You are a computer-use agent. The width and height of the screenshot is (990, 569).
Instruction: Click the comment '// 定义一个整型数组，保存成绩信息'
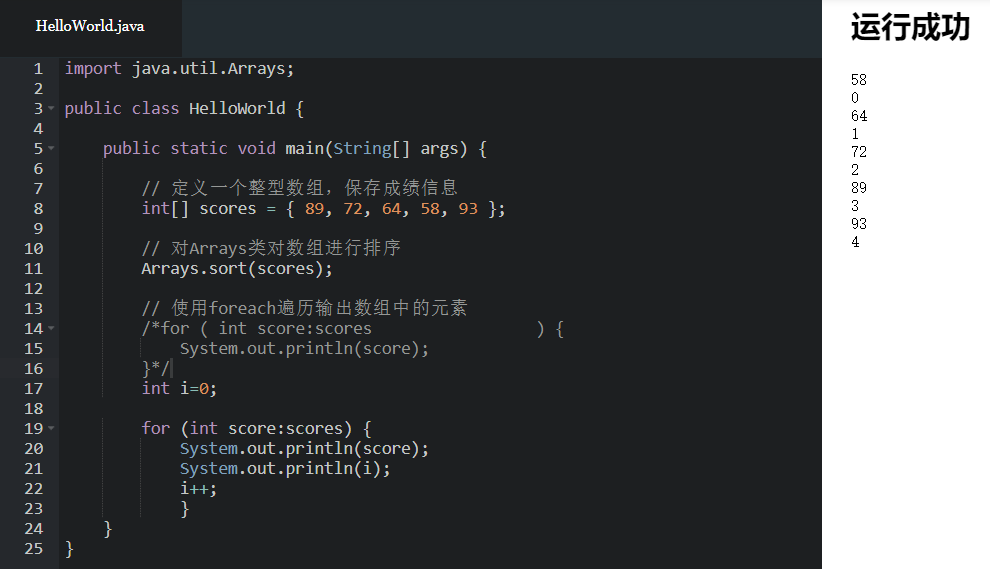[x=300, y=188]
